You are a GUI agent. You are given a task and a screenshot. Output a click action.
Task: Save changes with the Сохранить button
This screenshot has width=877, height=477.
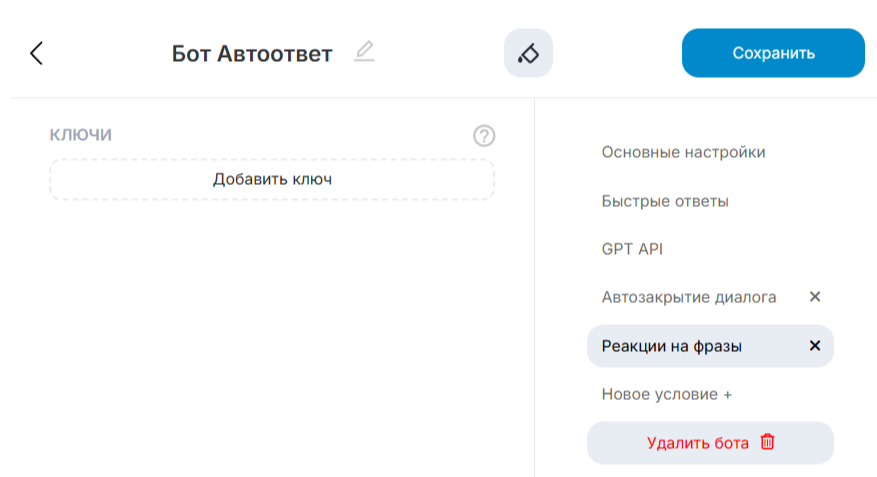pyautogui.click(x=773, y=53)
